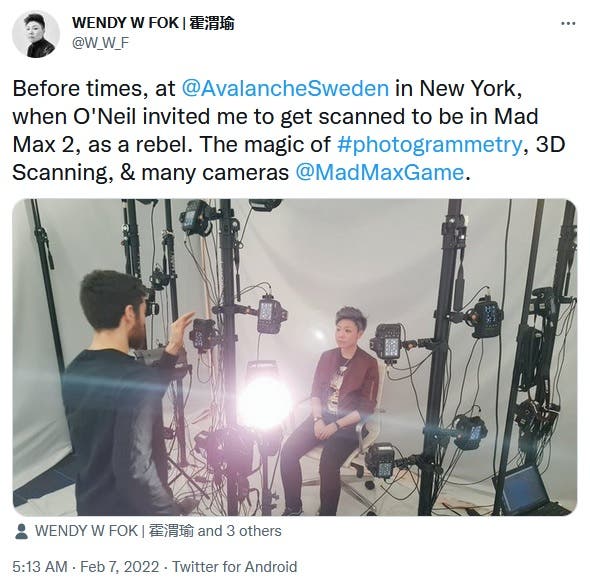Open the tagged people list 'and 3 others'
Screen dimensions: 590x588
239,531
